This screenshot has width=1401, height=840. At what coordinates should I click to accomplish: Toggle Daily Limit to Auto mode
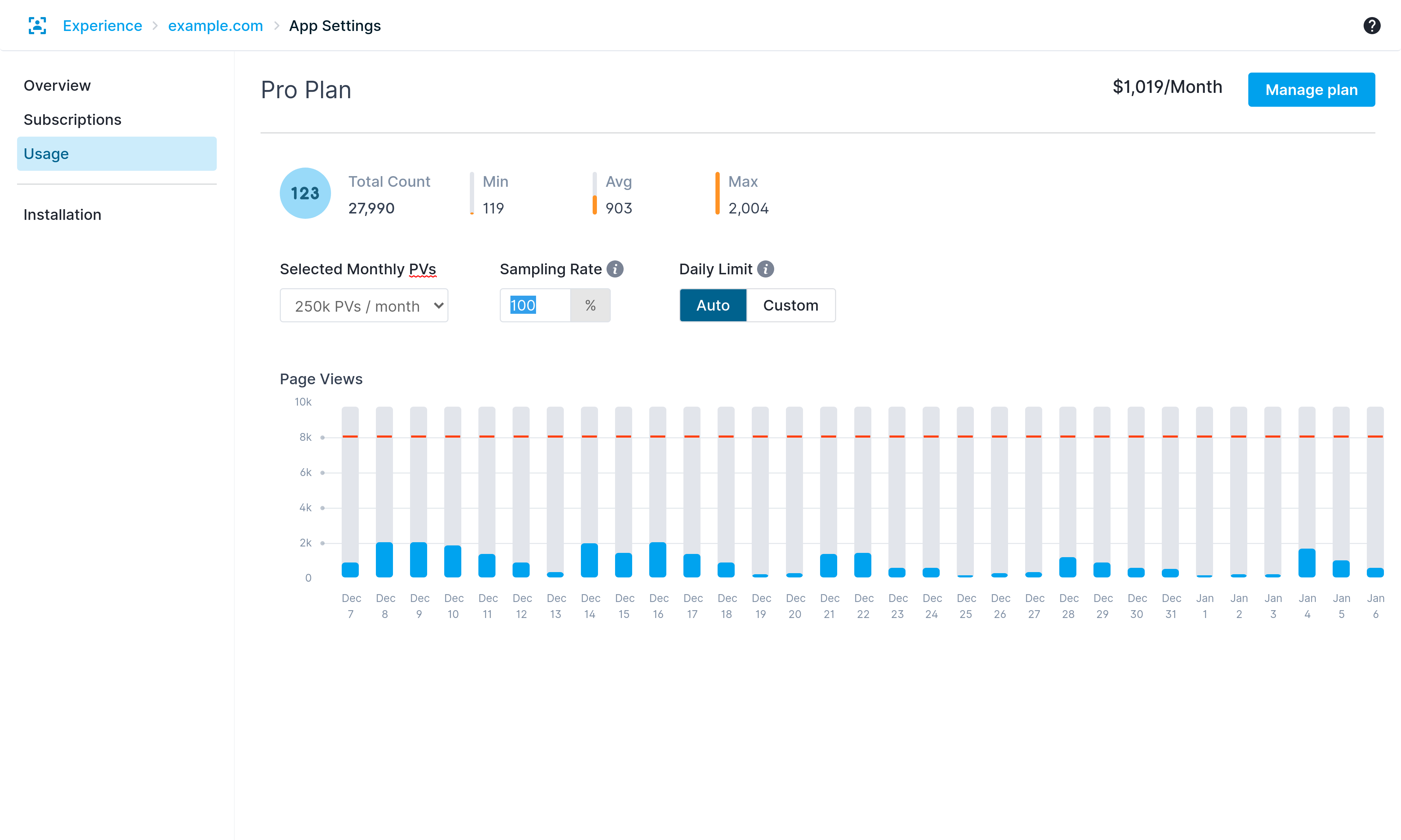click(x=712, y=305)
